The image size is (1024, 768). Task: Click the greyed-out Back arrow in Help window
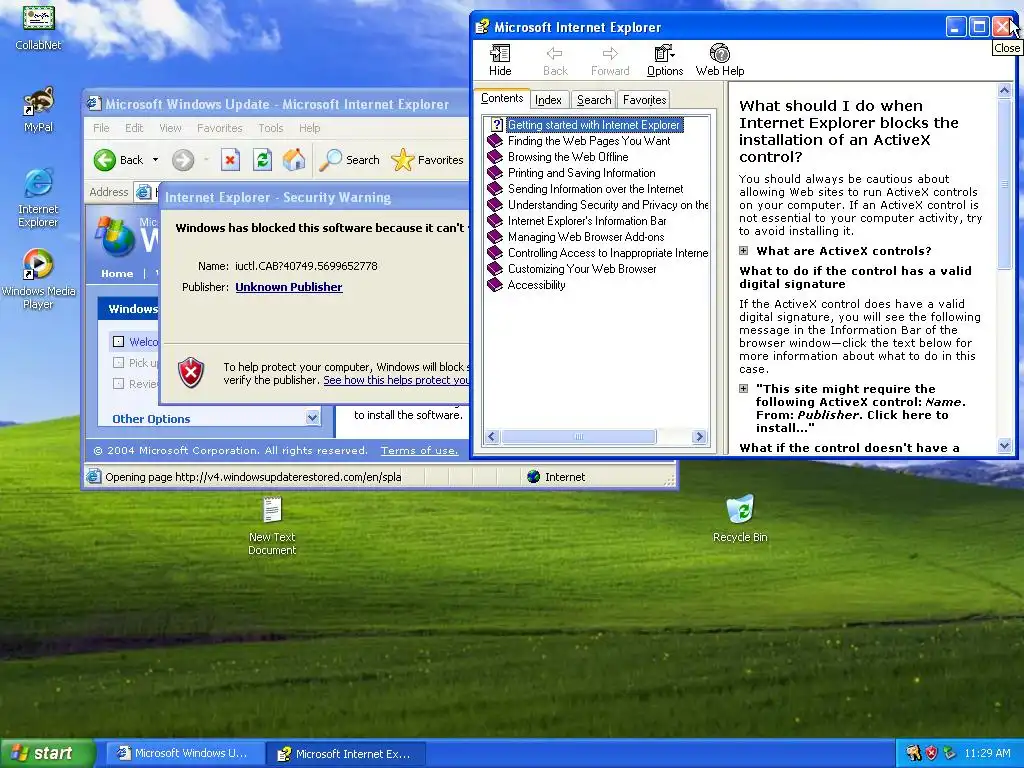(555, 60)
